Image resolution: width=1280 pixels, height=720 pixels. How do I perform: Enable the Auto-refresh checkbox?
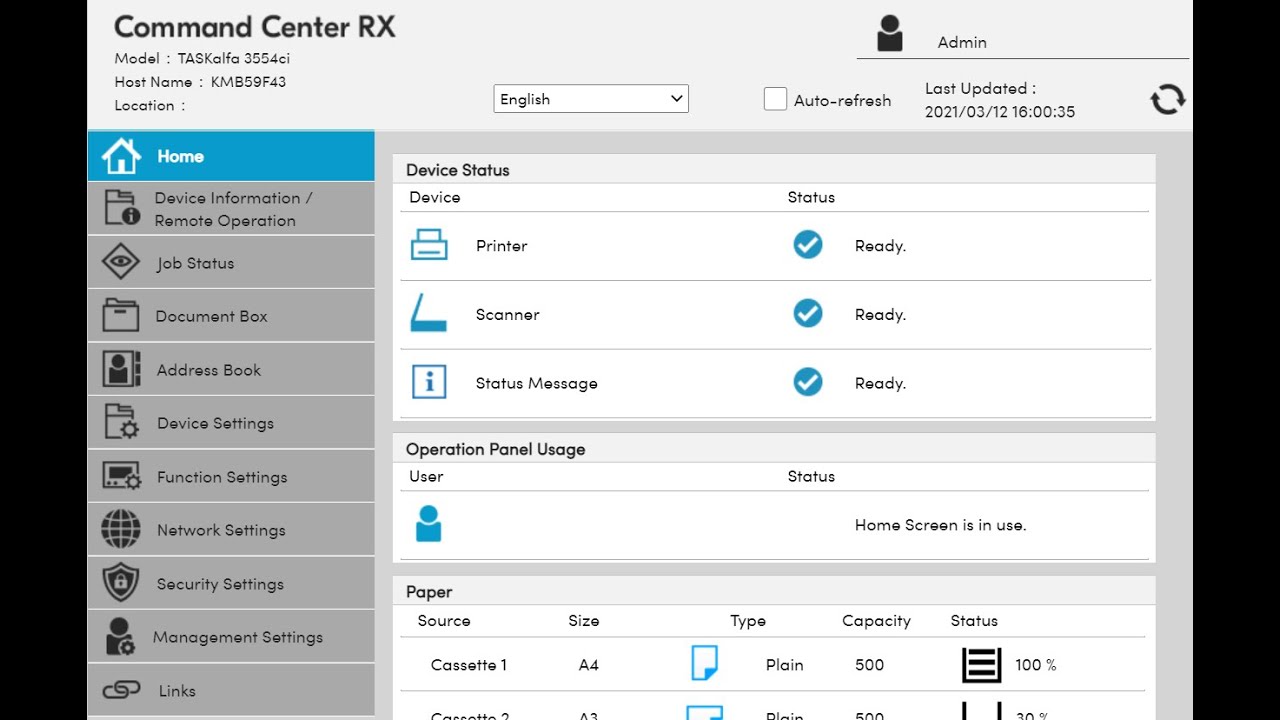pos(775,99)
